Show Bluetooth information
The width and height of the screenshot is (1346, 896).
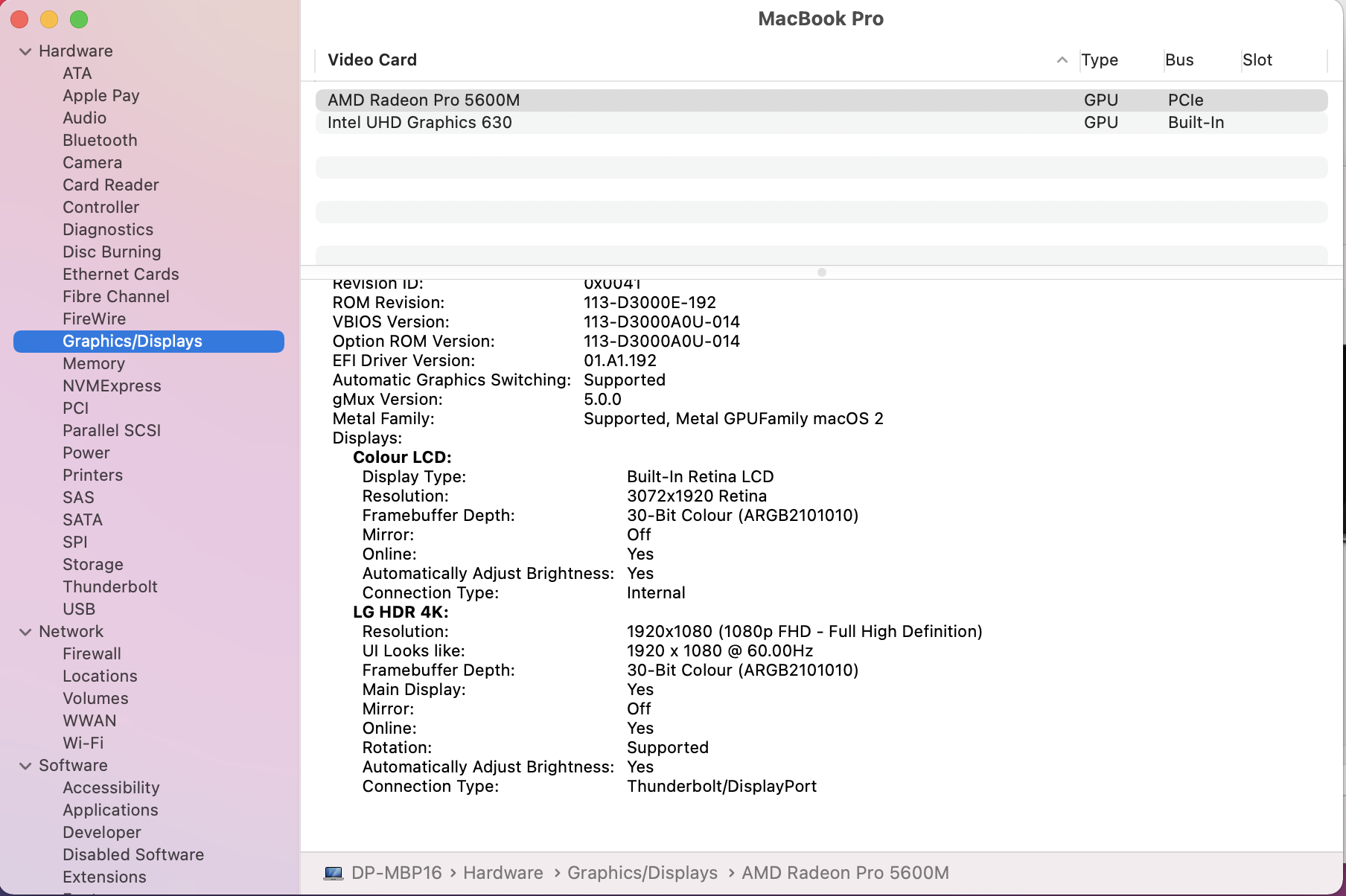(101, 141)
